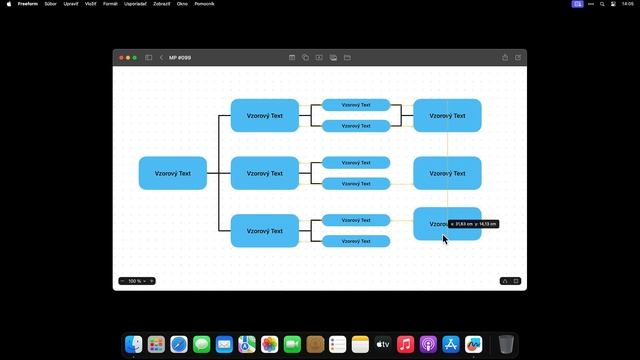The height and width of the screenshot is (360, 640).
Task: Insert a file via folder icon
Action: coord(347,58)
